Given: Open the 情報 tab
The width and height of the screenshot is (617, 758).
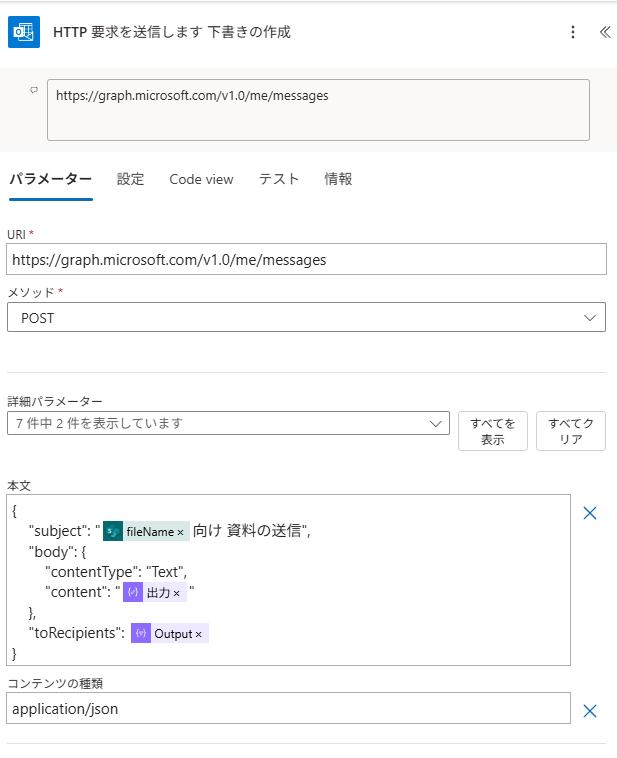Looking at the screenshot, I should pos(338,179).
